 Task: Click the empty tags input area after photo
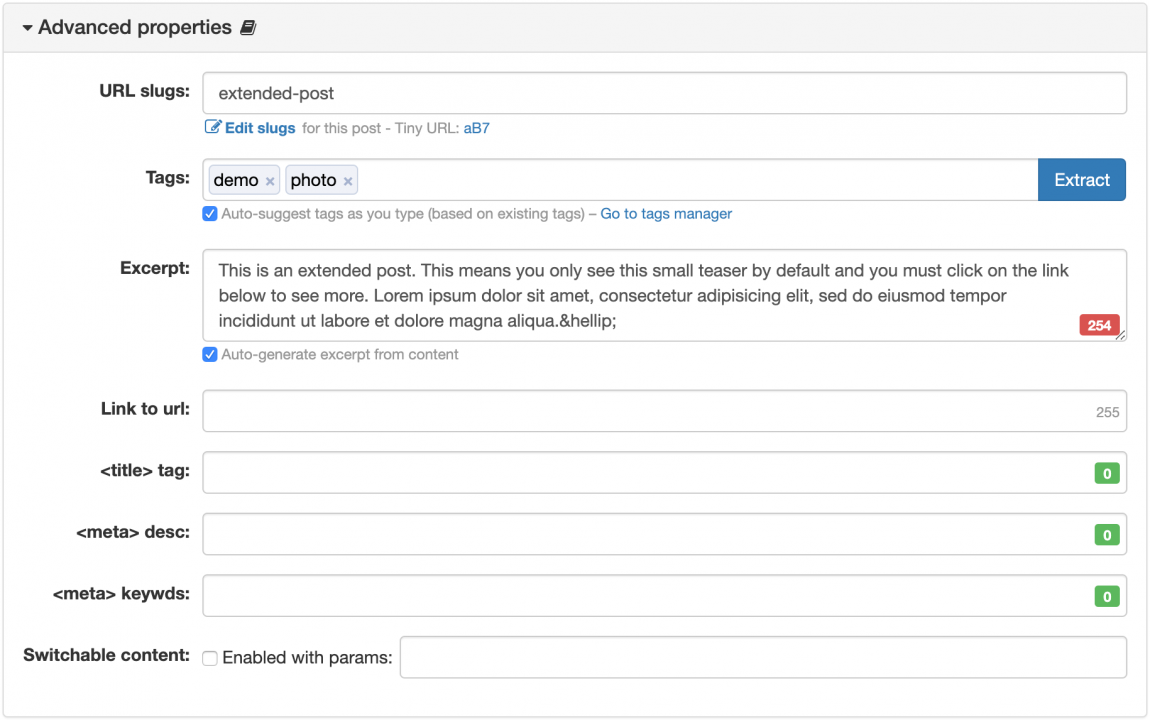point(697,180)
